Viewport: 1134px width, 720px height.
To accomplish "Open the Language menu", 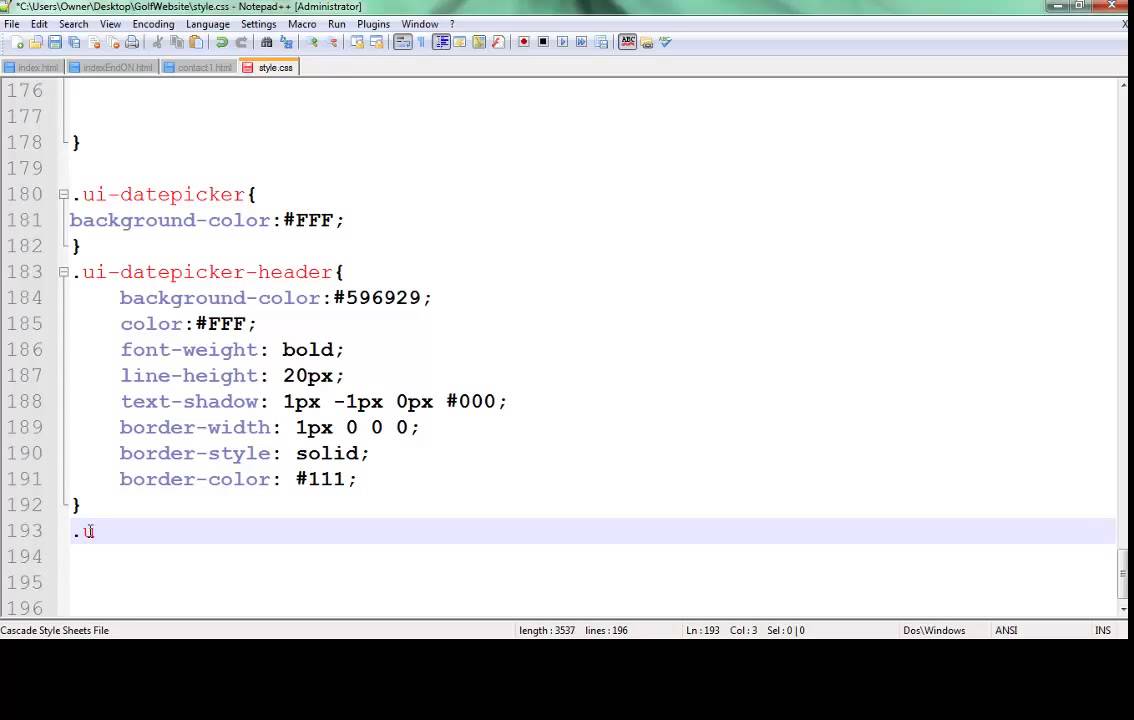I will click(208, 24).
